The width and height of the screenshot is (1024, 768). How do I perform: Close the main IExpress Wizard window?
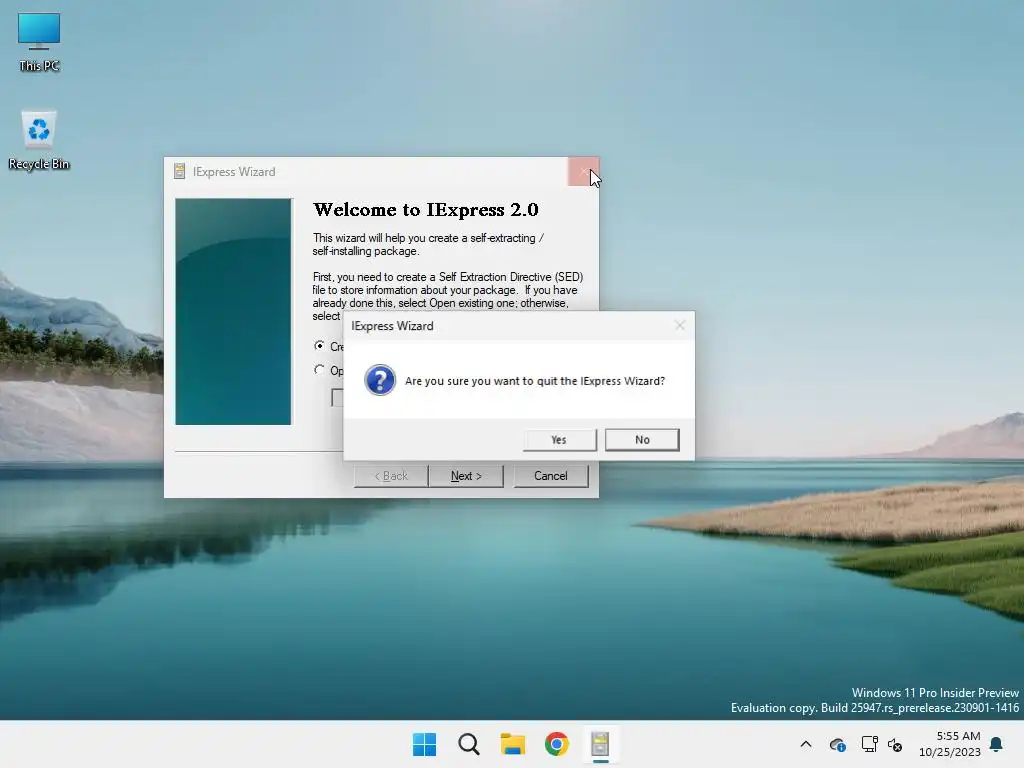[583, 171]
